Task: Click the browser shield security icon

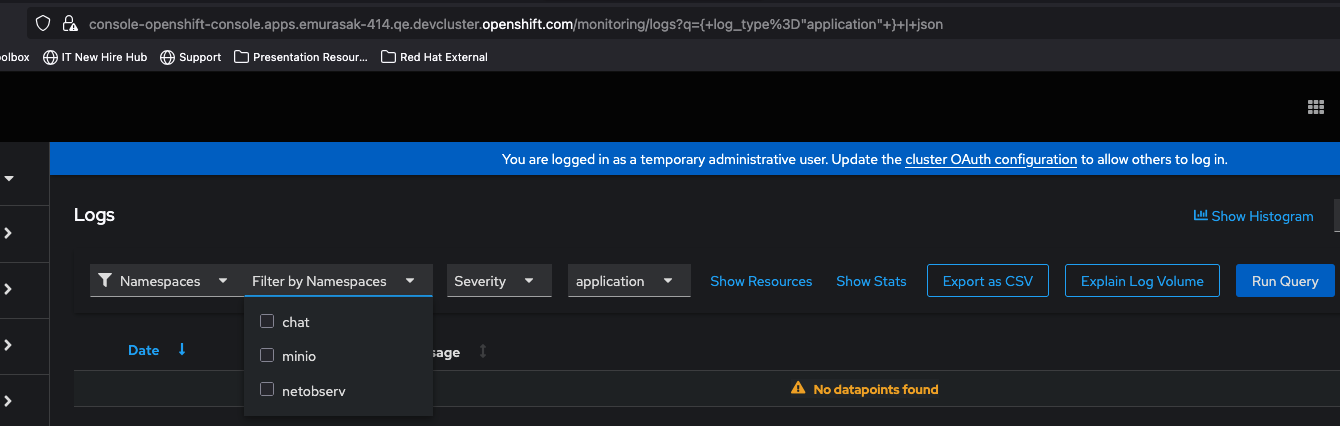Action: (x=43, y=23)
